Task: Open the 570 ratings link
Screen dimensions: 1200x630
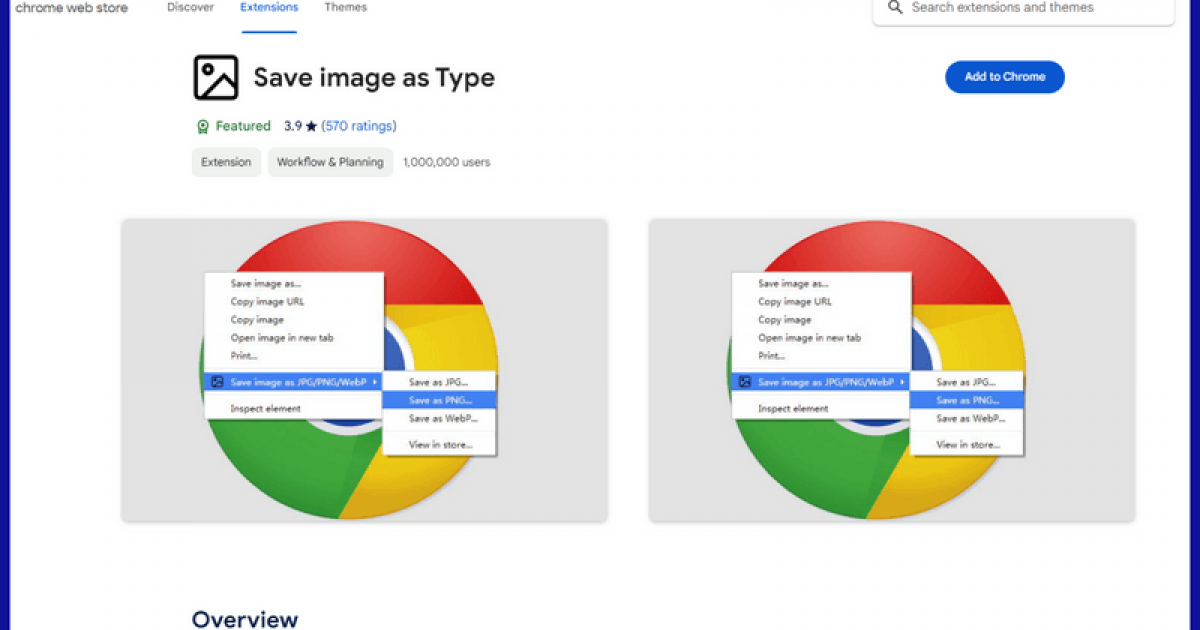Action: pos(360,126)
